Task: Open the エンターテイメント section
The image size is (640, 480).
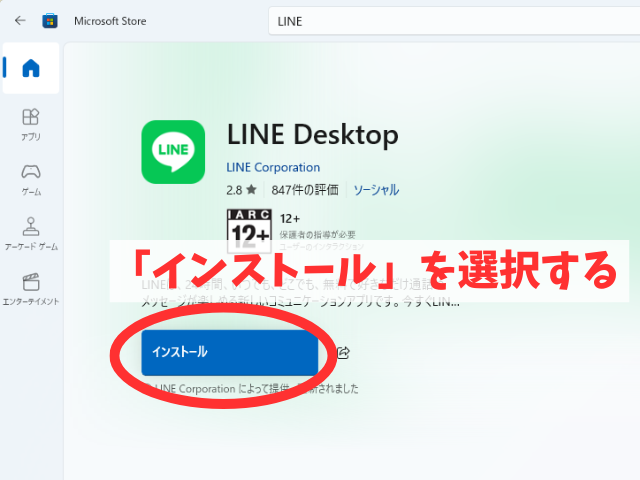Action: pos(31,289)
